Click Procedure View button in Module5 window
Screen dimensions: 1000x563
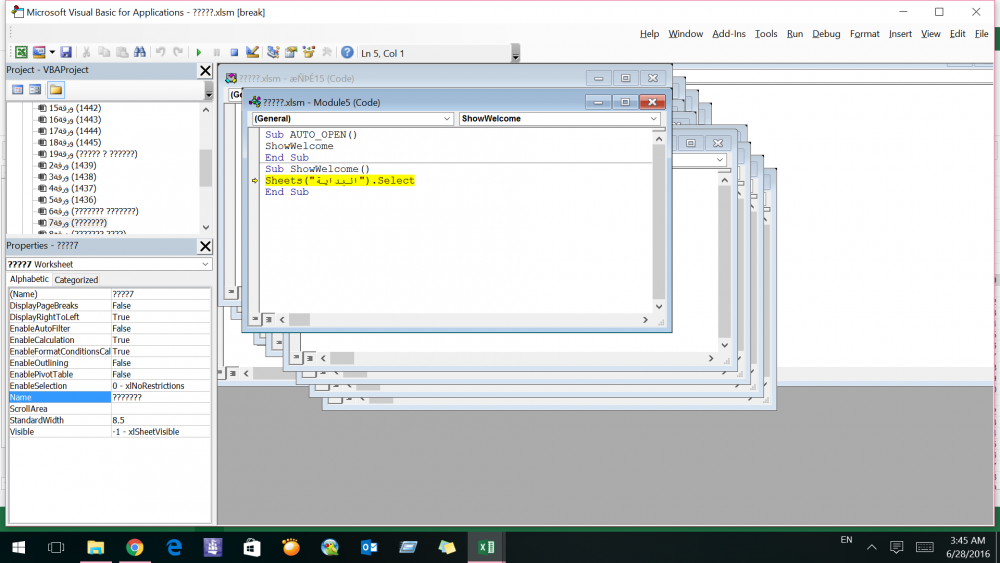click(x=255, y=319)
